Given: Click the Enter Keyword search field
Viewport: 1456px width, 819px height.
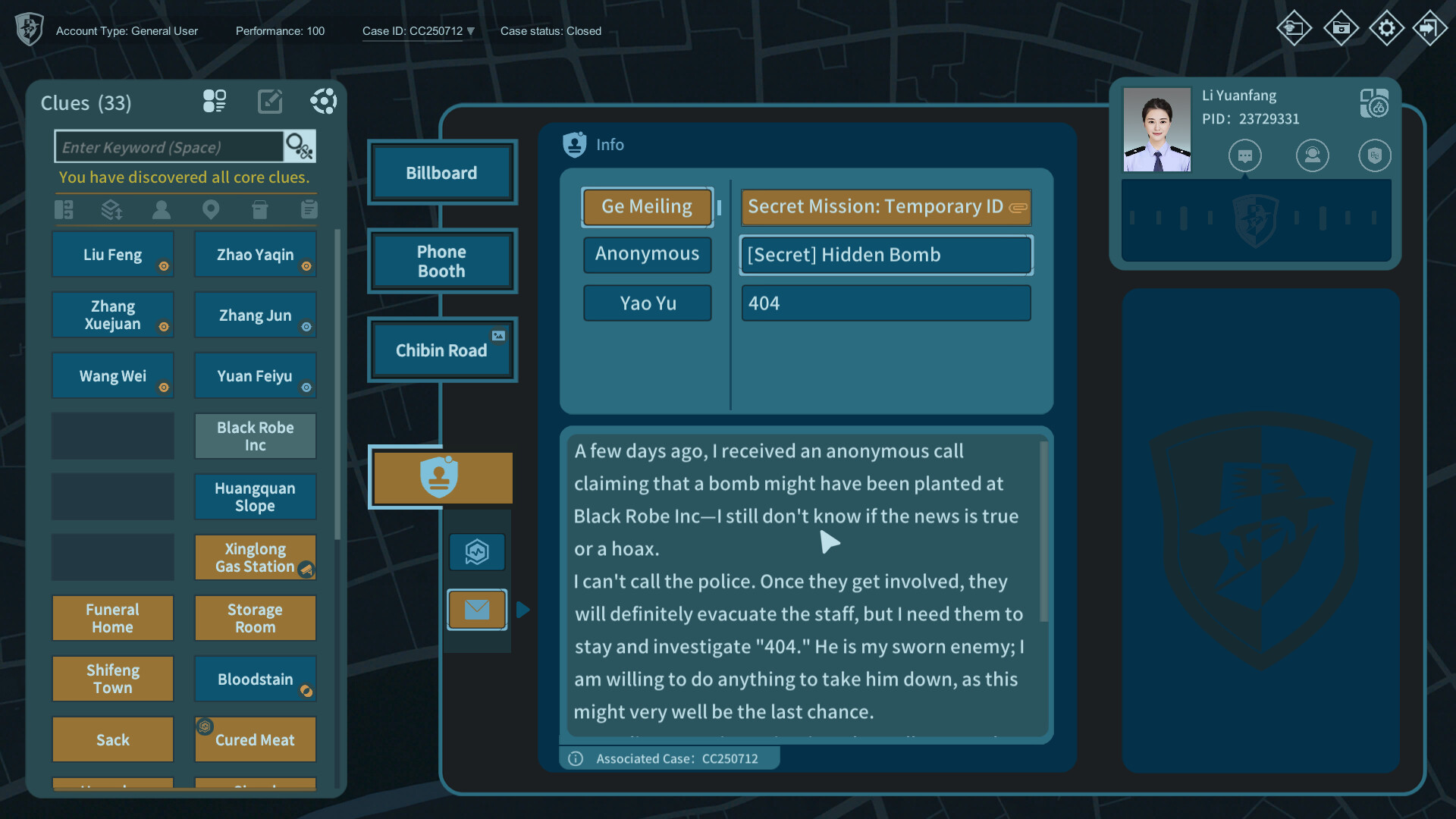Looking at the screenshot, I should click(168, 146).
